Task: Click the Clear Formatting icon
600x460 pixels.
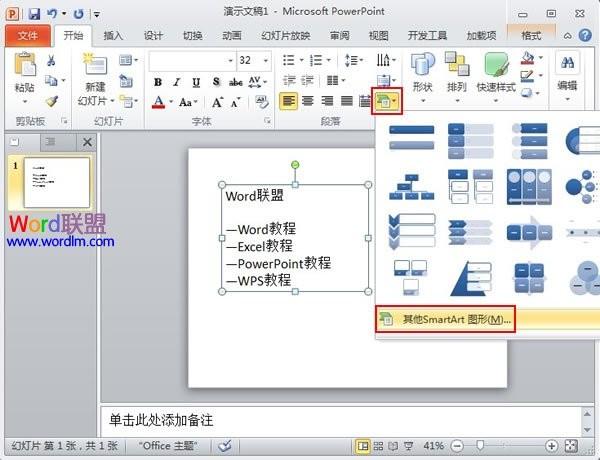Action: tap(262, 101)
